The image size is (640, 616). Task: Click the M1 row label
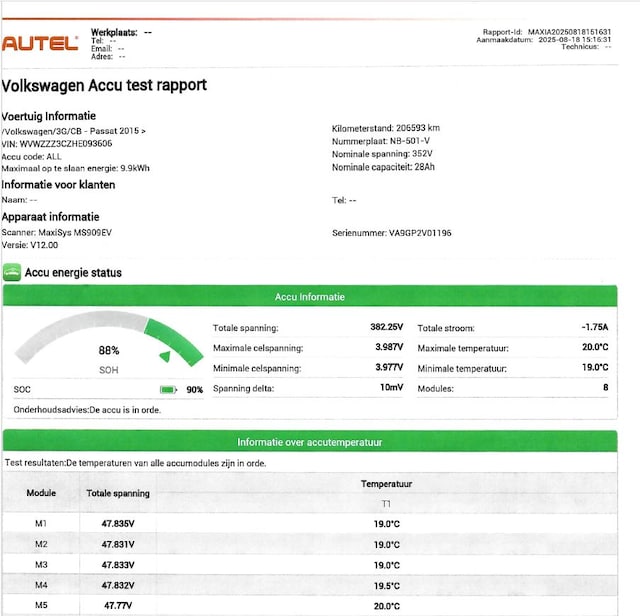(x=41, y=523)
